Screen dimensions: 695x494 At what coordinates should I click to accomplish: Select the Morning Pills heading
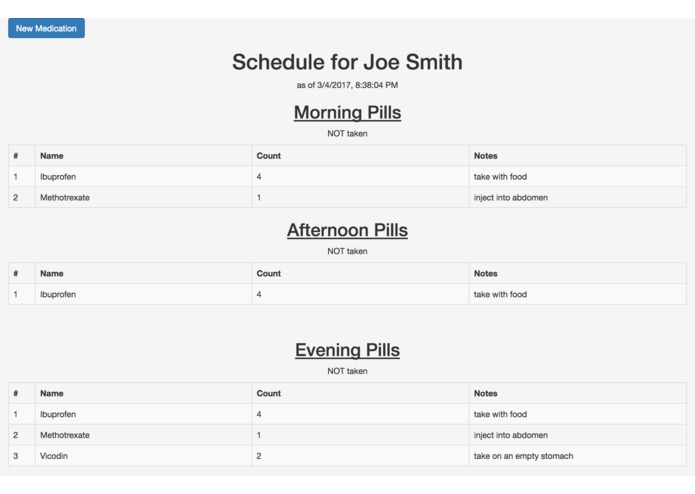[347, 112]
